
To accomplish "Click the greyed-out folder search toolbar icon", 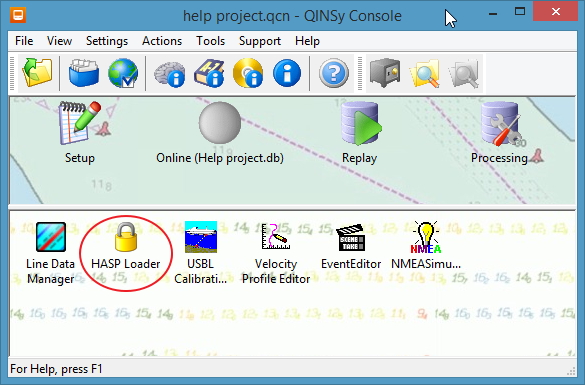I will (464, 73).
